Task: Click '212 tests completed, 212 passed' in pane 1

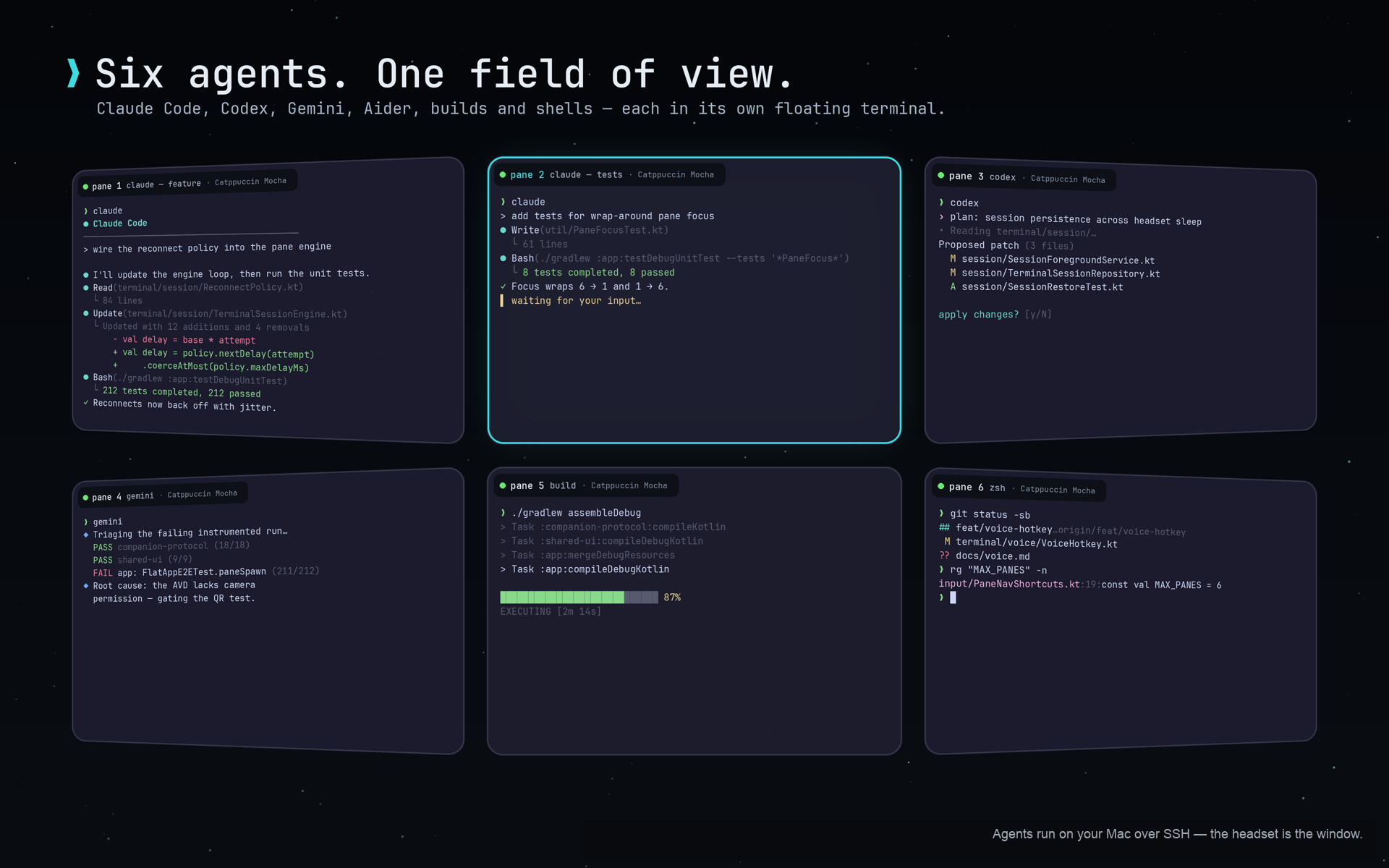Action: pyautogui.click(x=182, y=392)
